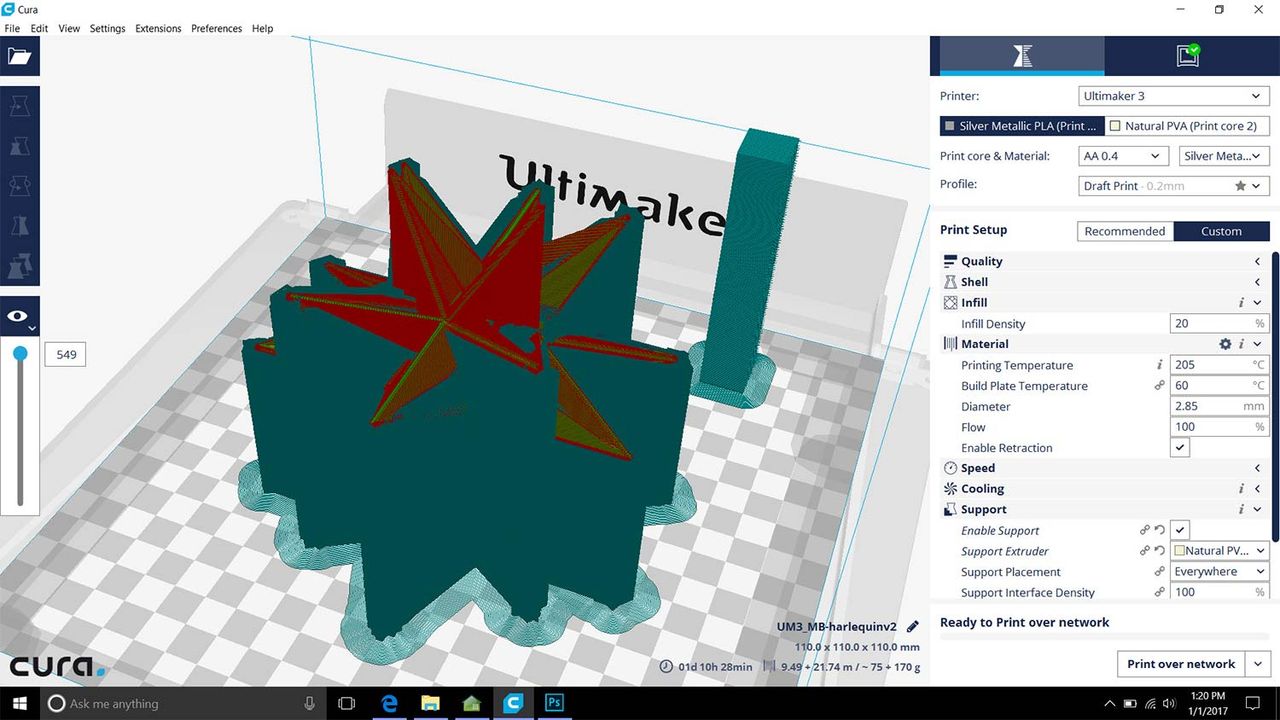Screen dimensions: 1280x720
Task: Edit the Printing Temperature field
Action: 1219,365
